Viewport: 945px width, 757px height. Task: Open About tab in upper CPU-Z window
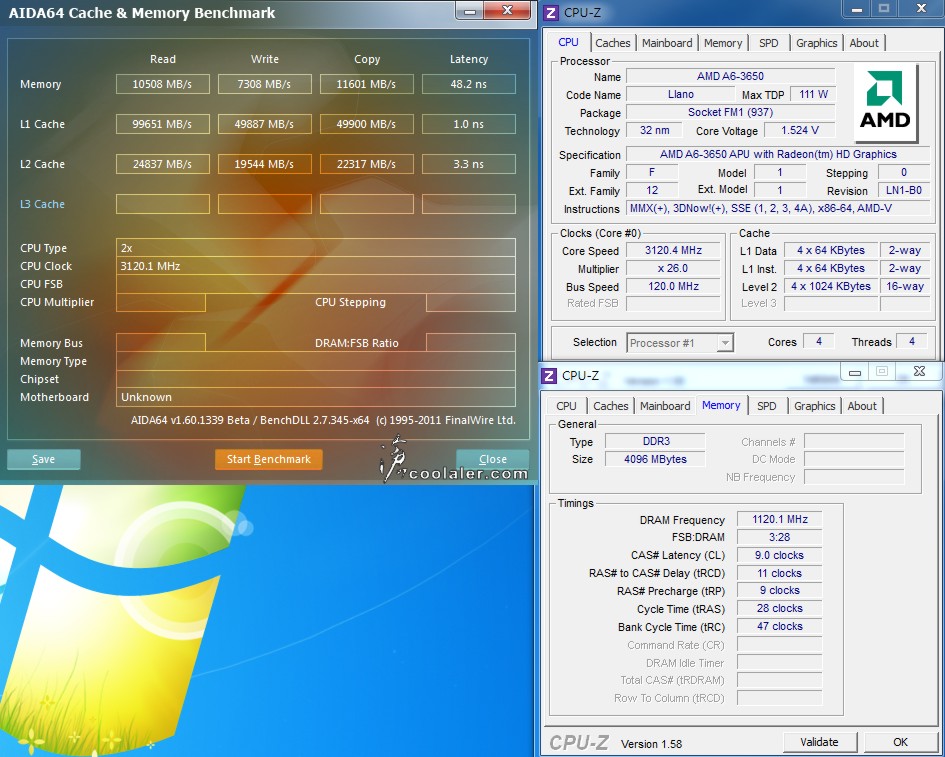(x=864, y=43)
